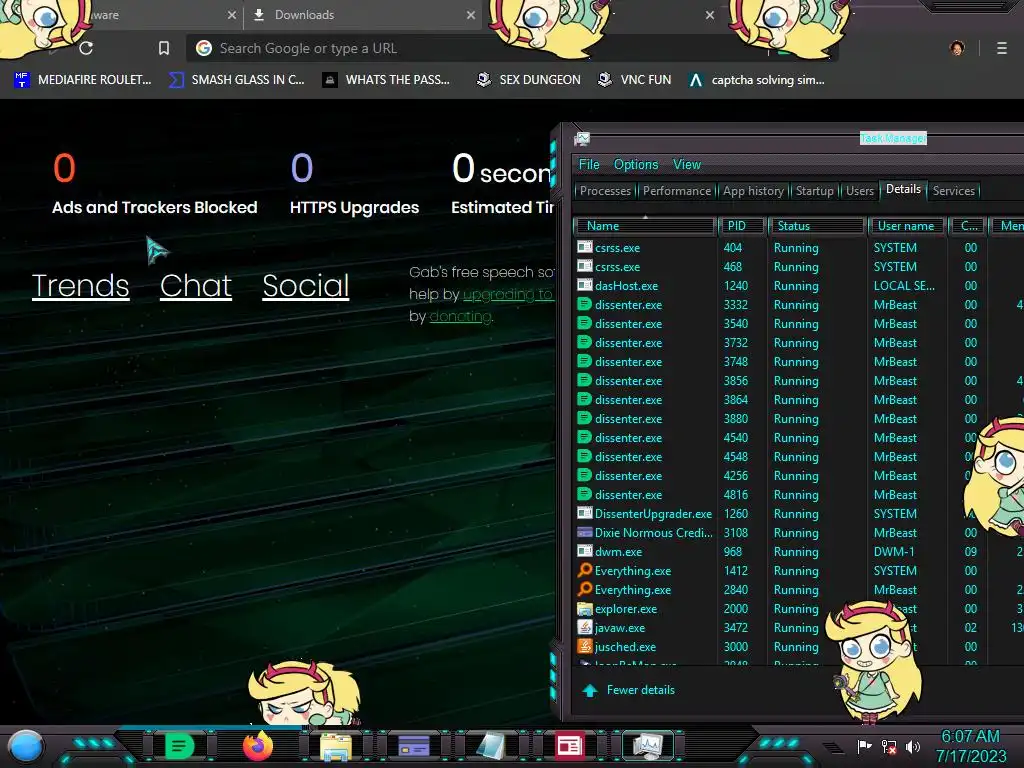
Task: Open the Action Center flag tray icon
Action: (864, 746)
